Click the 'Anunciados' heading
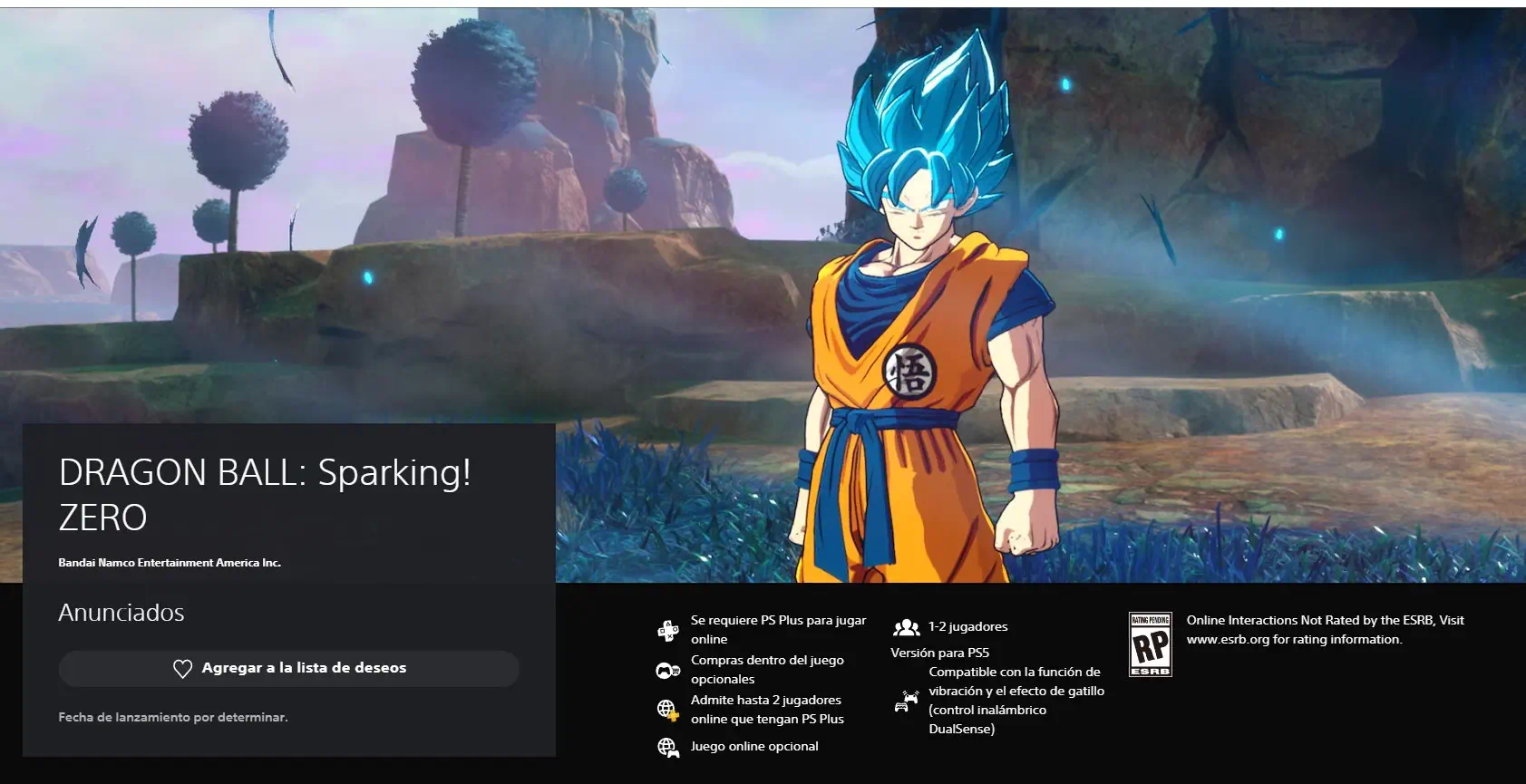 pyautogui.click(x=121, y=613)
